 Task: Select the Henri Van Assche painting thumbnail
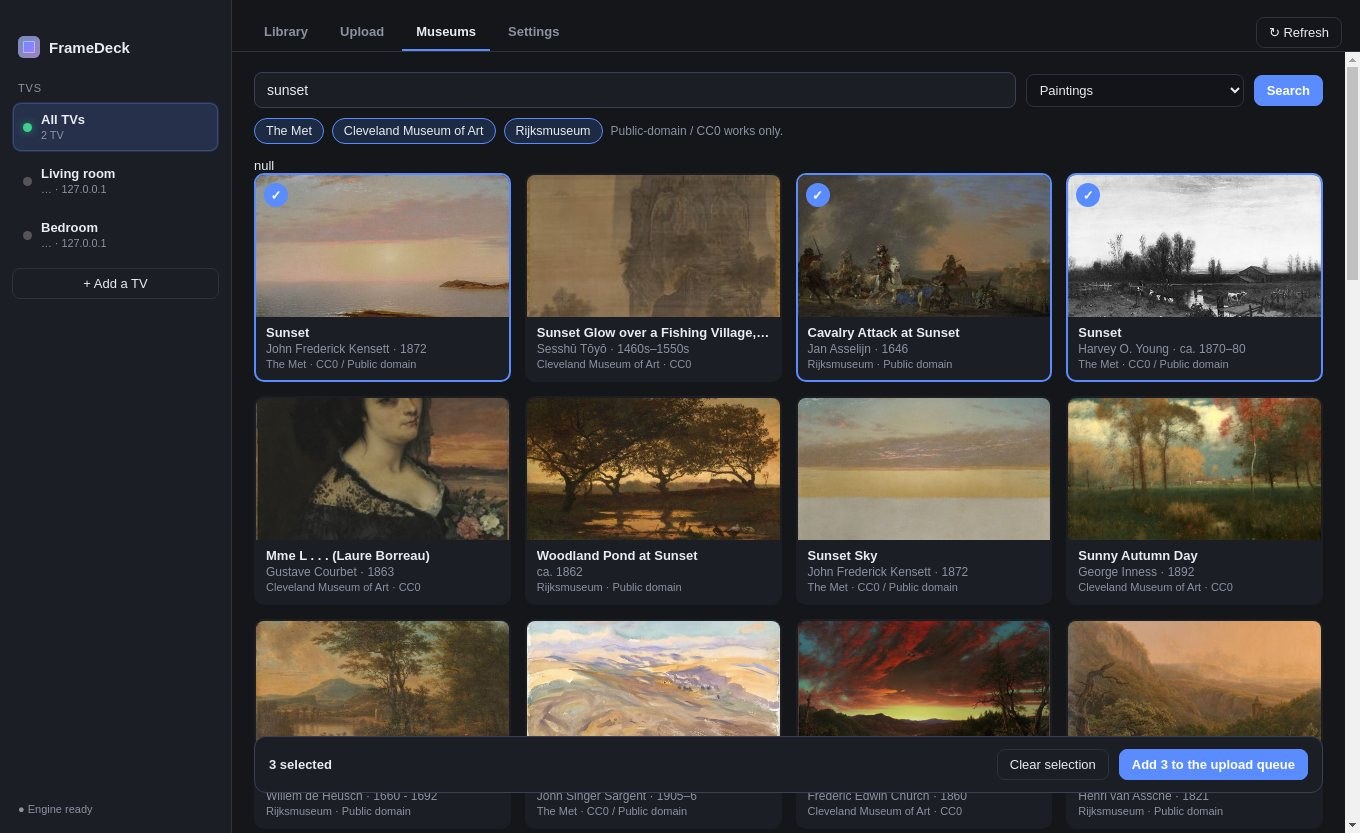tap(1194, 679)
